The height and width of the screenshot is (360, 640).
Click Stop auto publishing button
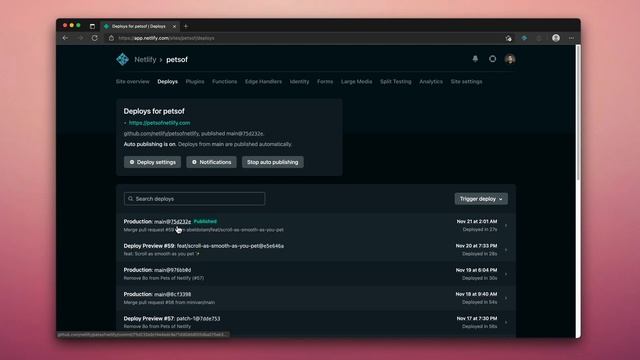[273, 162]
